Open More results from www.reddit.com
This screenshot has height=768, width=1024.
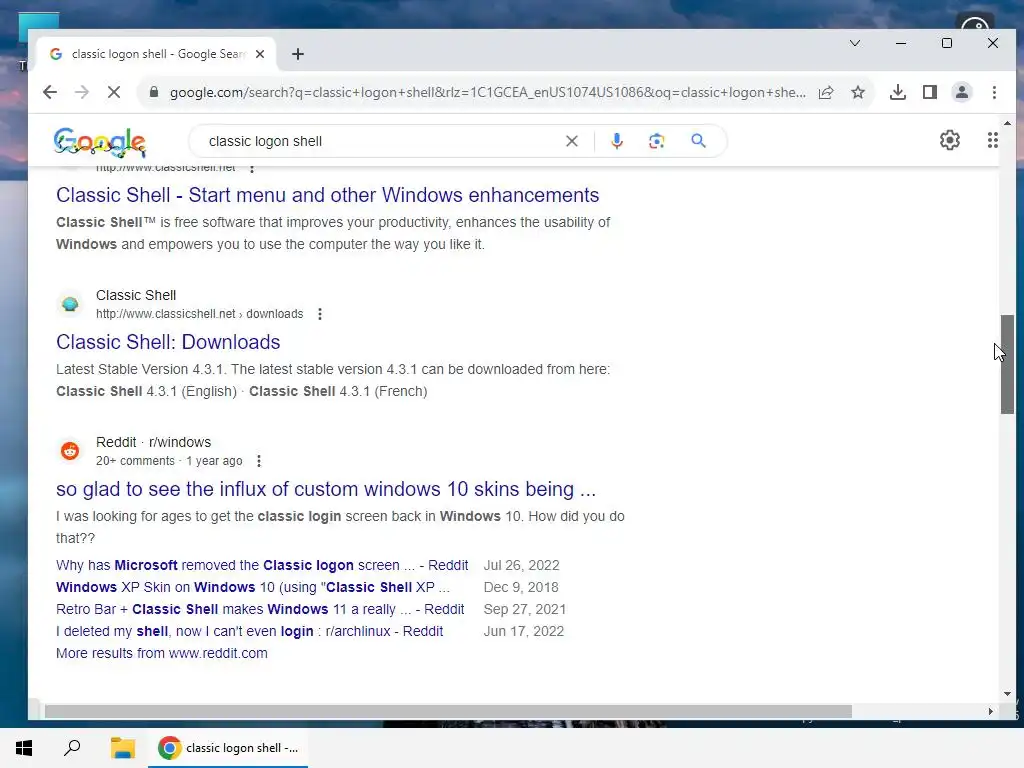162,653
